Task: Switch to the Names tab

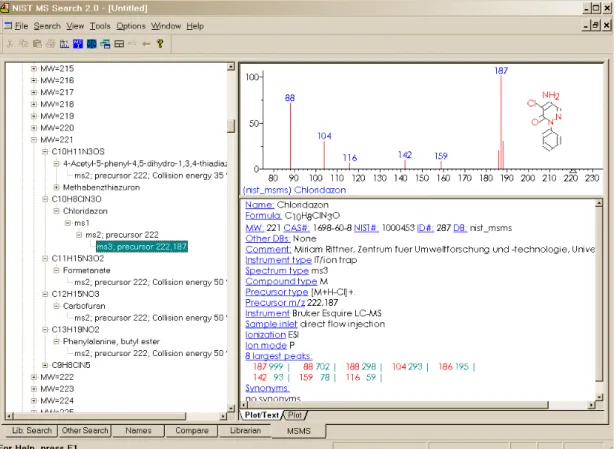Action: (138, 431)
